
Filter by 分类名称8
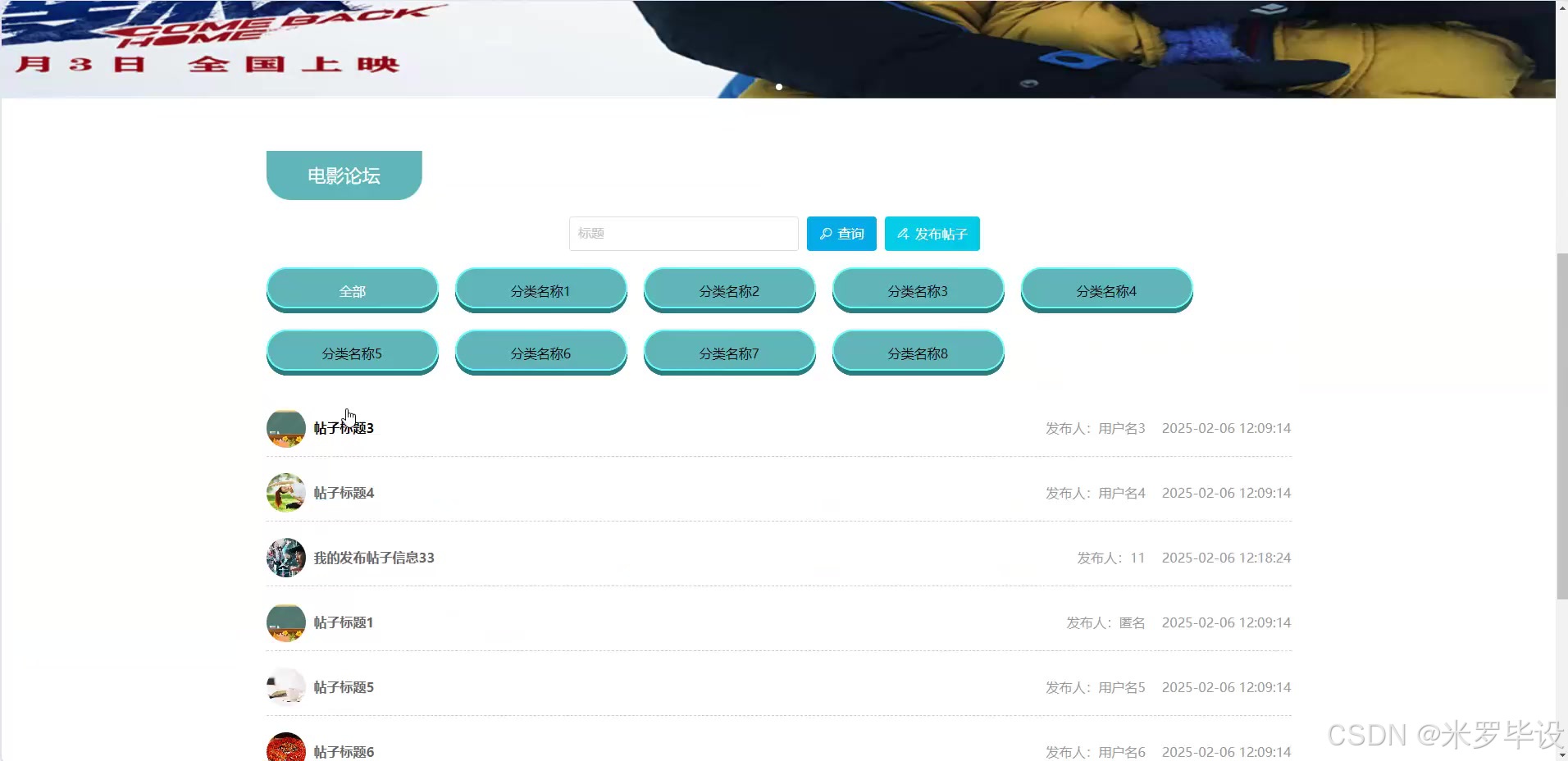[918, 353]
